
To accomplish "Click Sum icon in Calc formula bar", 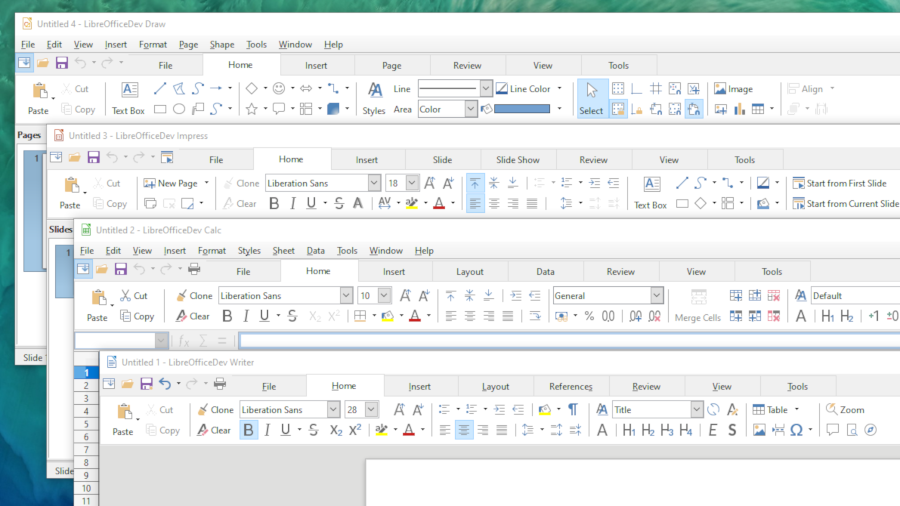I will click(x=203, y=341).
